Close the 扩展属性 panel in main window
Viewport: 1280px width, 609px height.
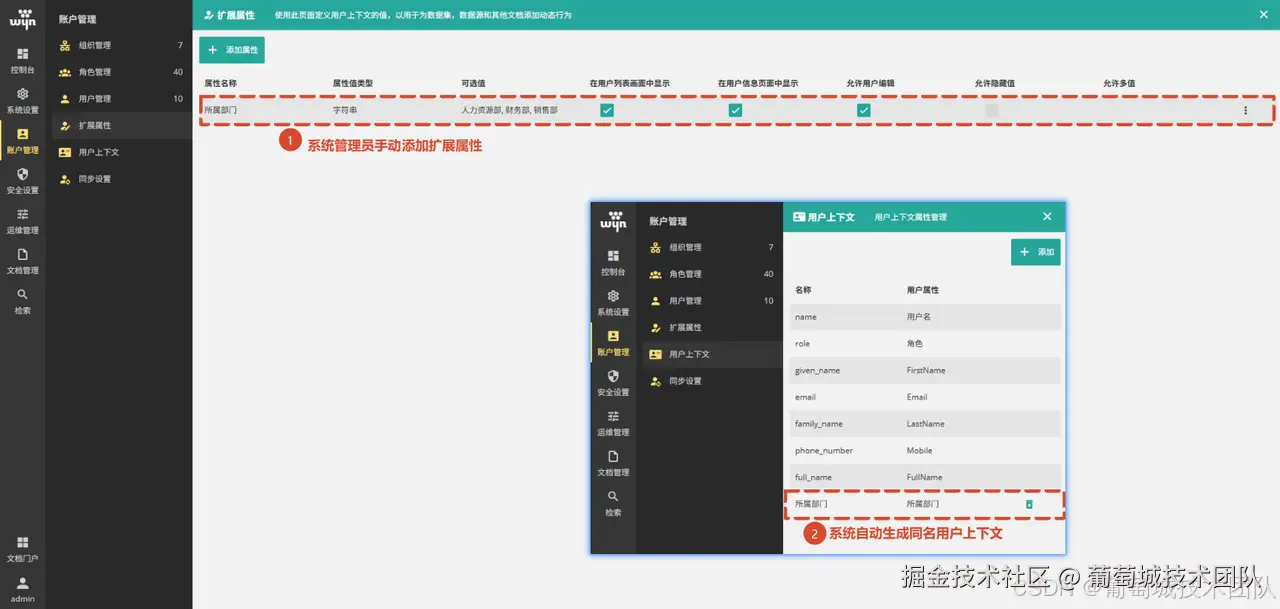1263,15
